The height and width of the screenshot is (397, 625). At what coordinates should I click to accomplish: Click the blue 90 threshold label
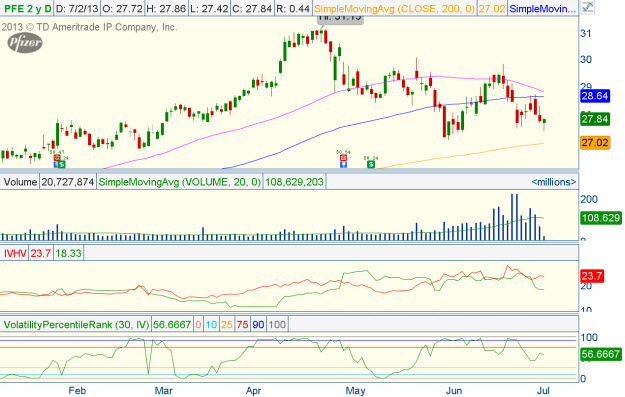tap(258, 324)
